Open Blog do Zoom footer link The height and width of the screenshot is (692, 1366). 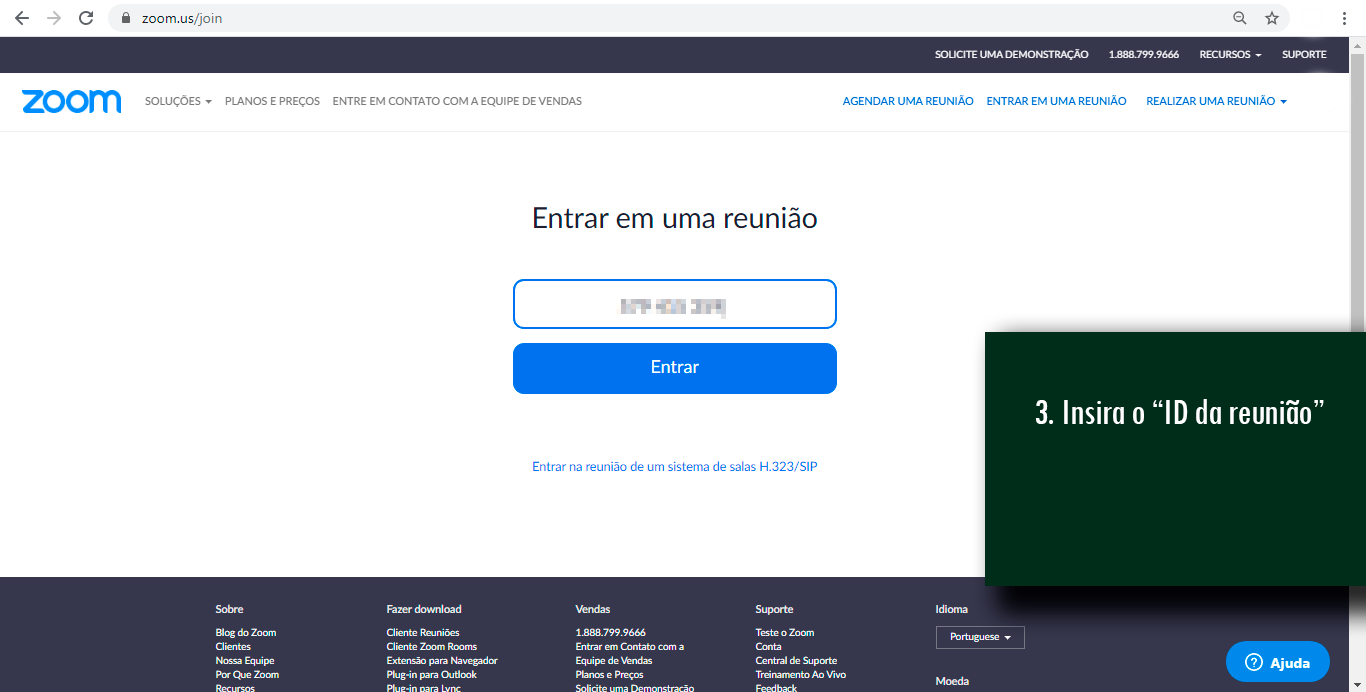246,633
